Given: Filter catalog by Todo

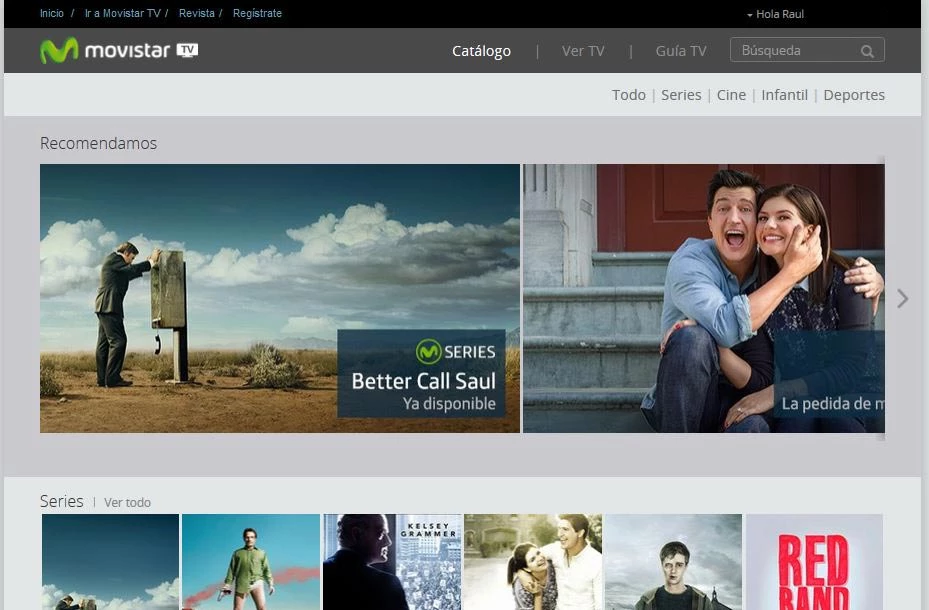Looking at the screenshot, I should click(x=628, y=95).
